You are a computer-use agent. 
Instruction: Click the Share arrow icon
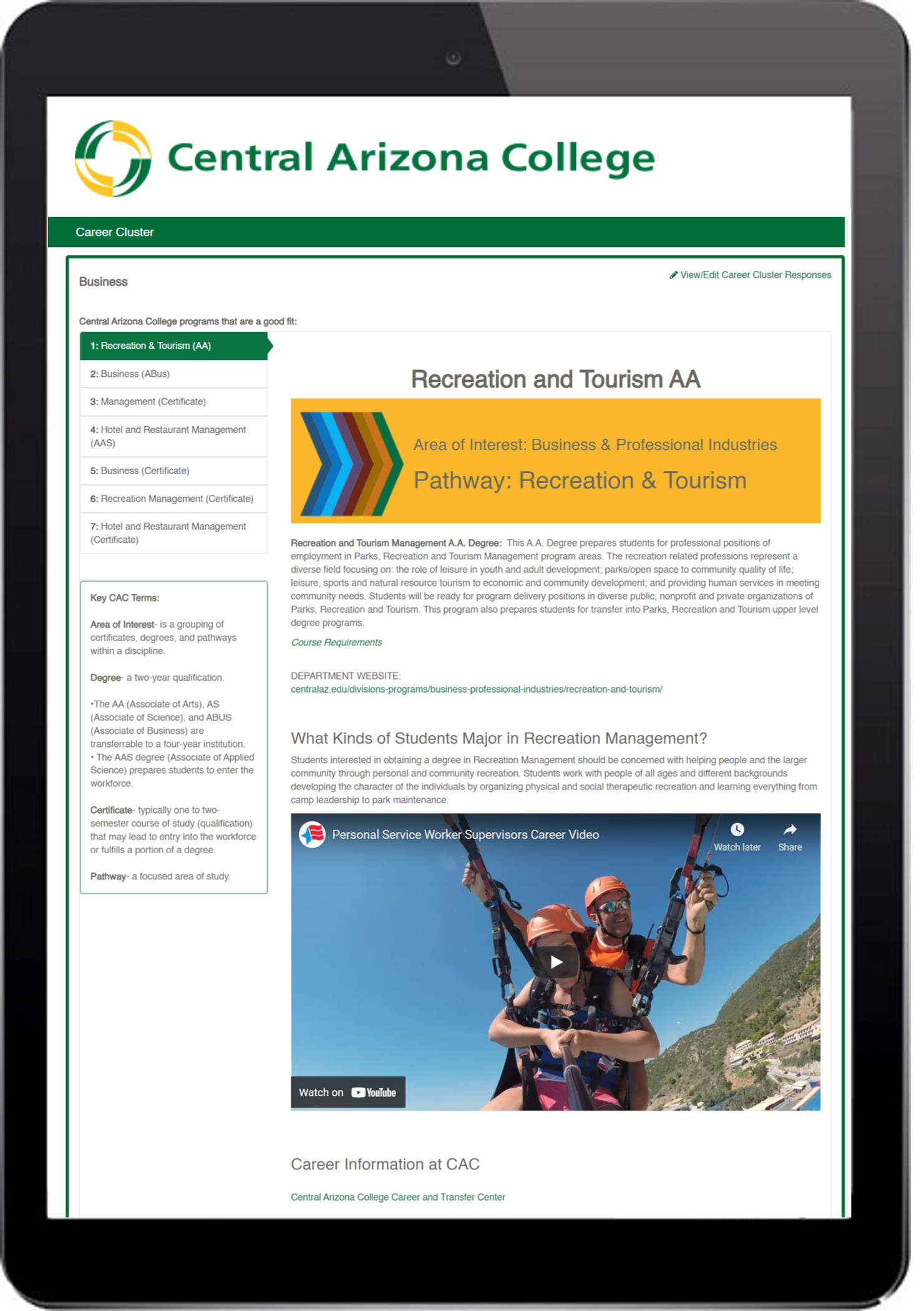point(789,830)
